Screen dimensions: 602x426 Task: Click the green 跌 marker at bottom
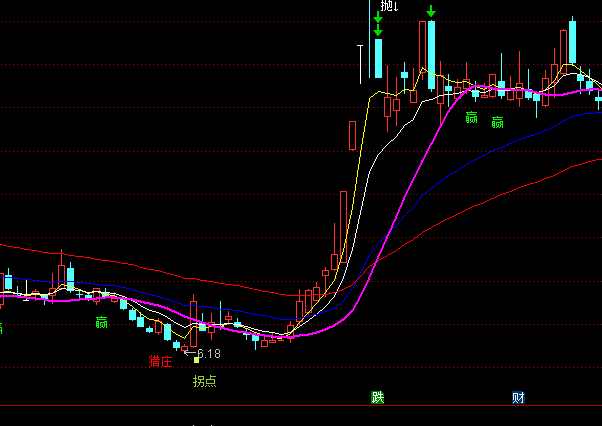pos(377,397)
